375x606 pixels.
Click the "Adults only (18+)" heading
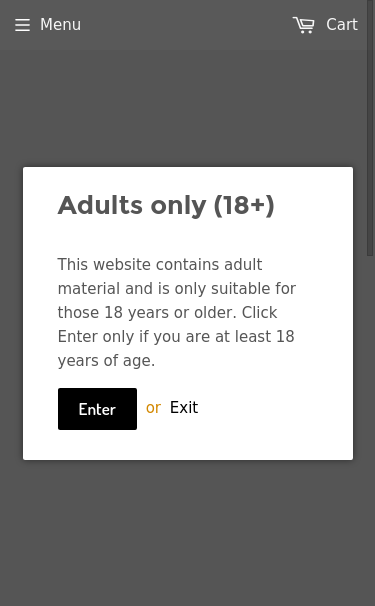coord(166,205)
